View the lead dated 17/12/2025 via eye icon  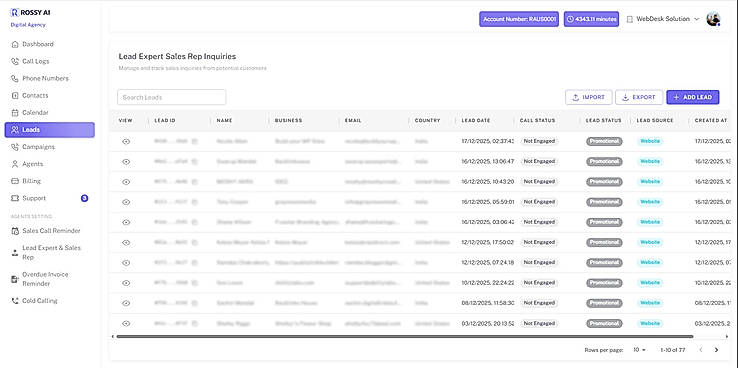(126, 141)
